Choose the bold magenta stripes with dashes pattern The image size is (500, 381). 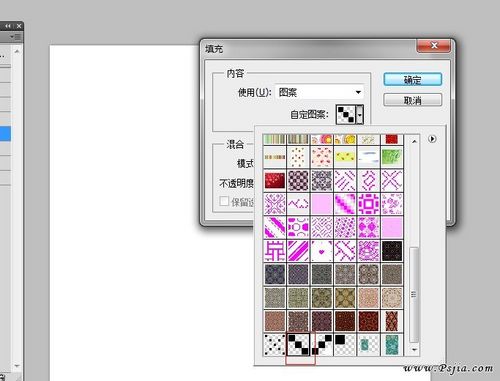(275, 227)
